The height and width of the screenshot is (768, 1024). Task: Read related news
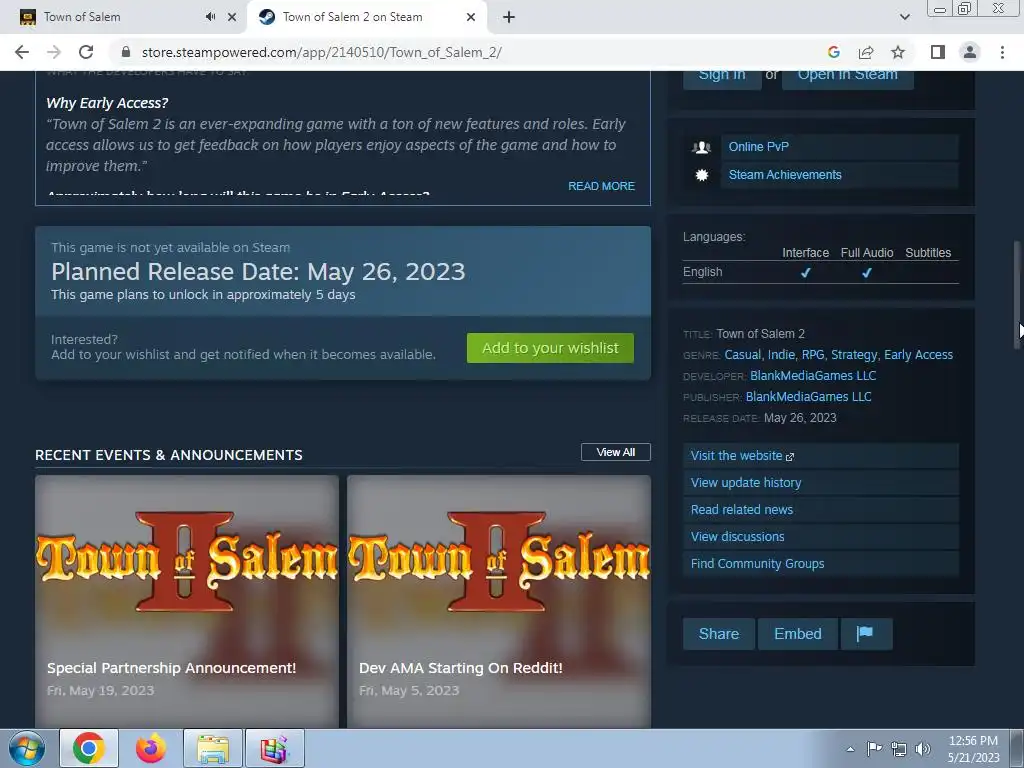(x=820, y=509)
